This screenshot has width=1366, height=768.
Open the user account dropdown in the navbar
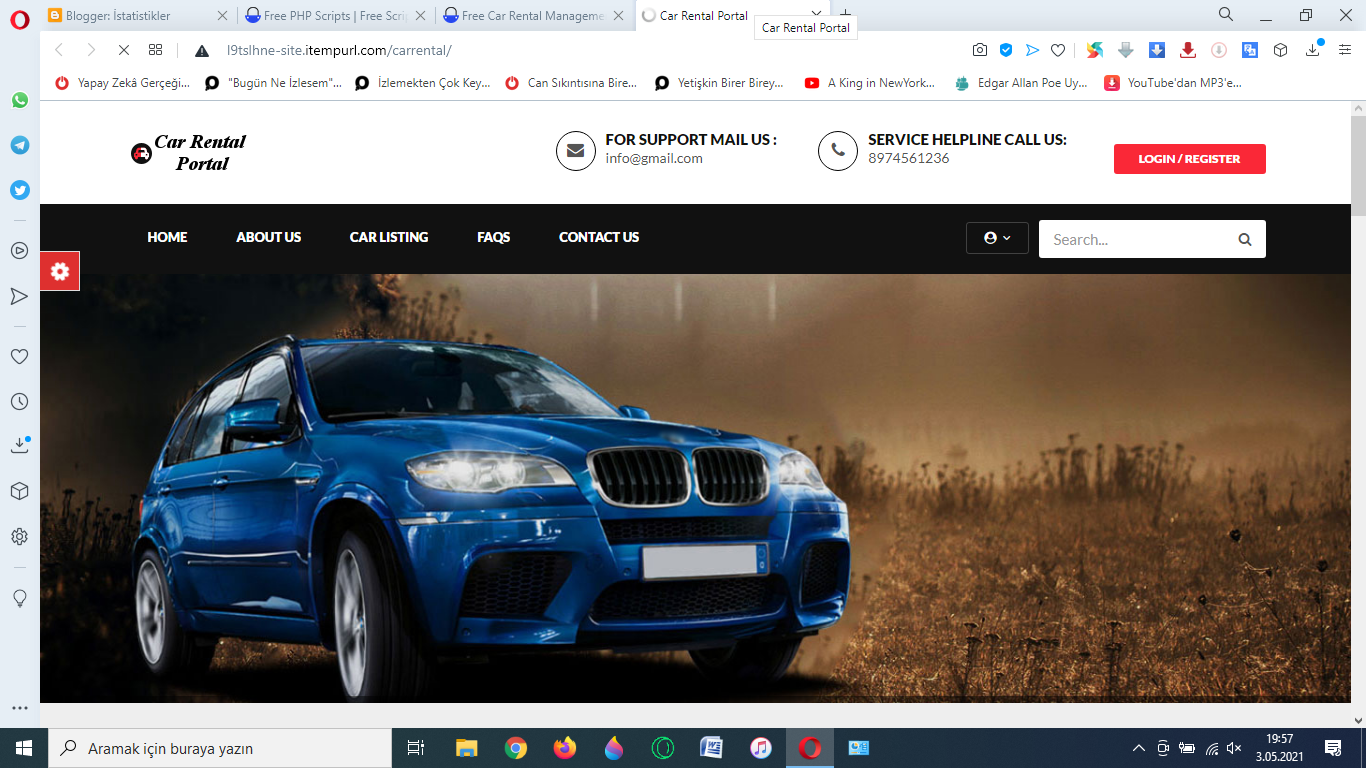(995, 238)
